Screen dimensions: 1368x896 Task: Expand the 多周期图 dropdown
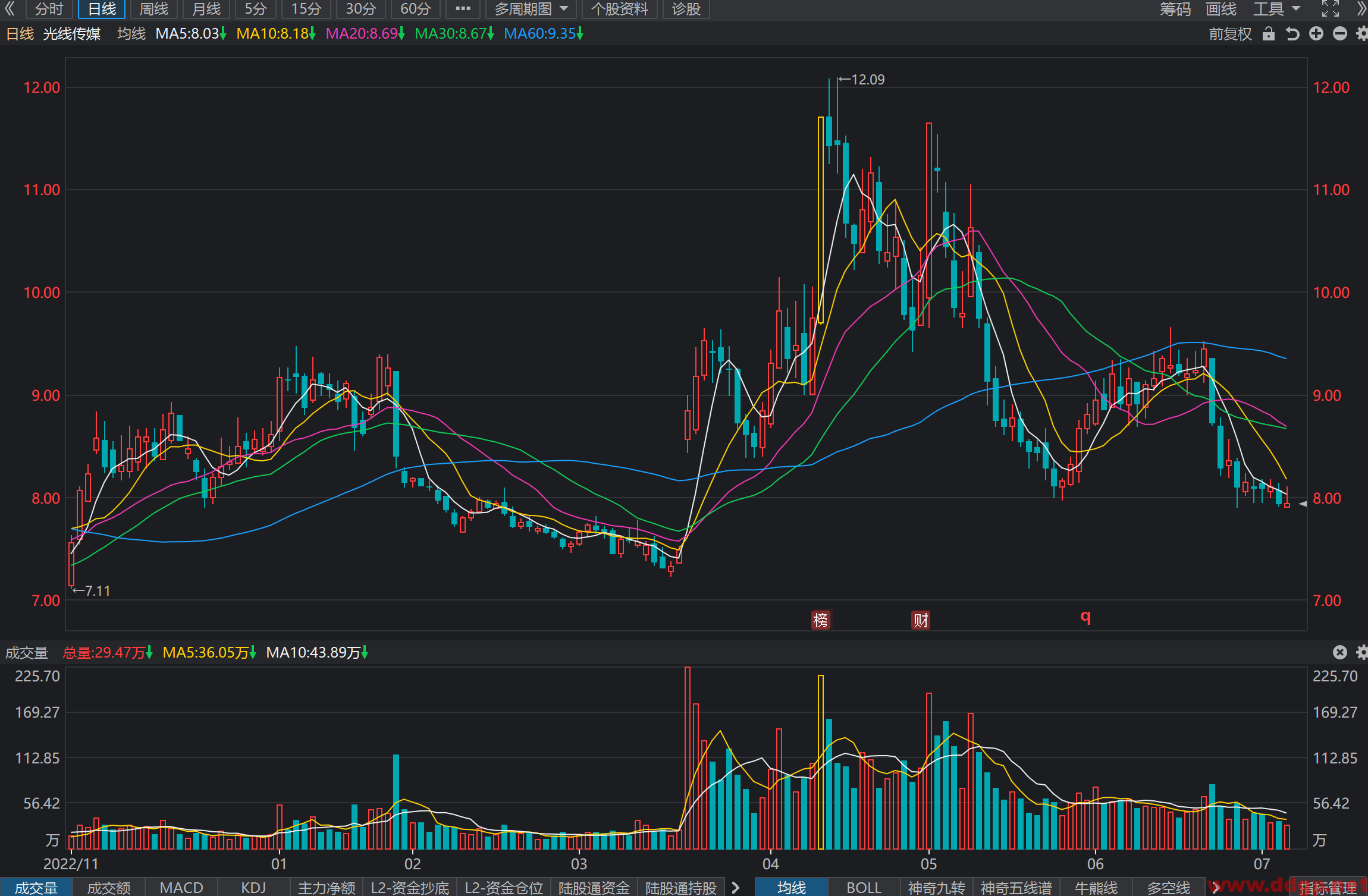point(531,9)
